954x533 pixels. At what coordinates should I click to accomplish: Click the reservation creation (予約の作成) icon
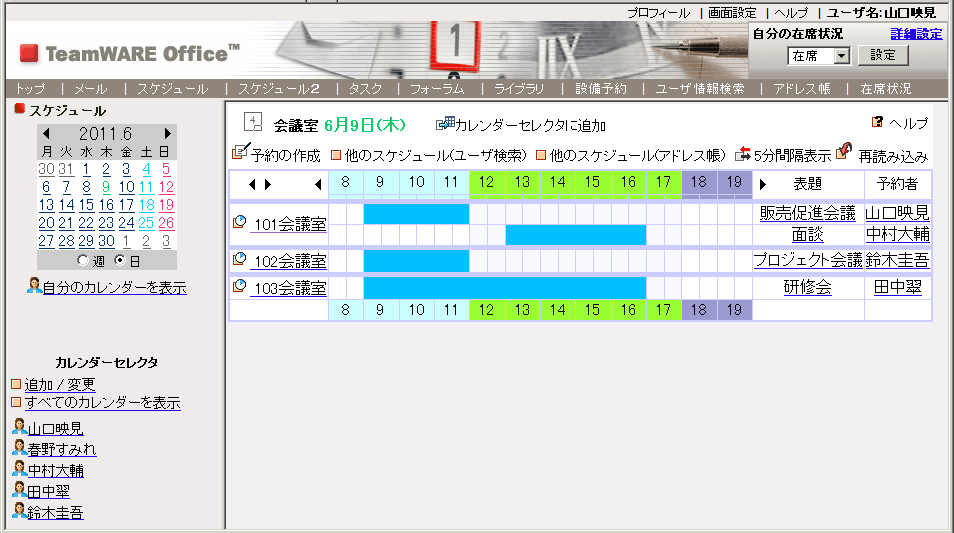[x=239, y=153]
